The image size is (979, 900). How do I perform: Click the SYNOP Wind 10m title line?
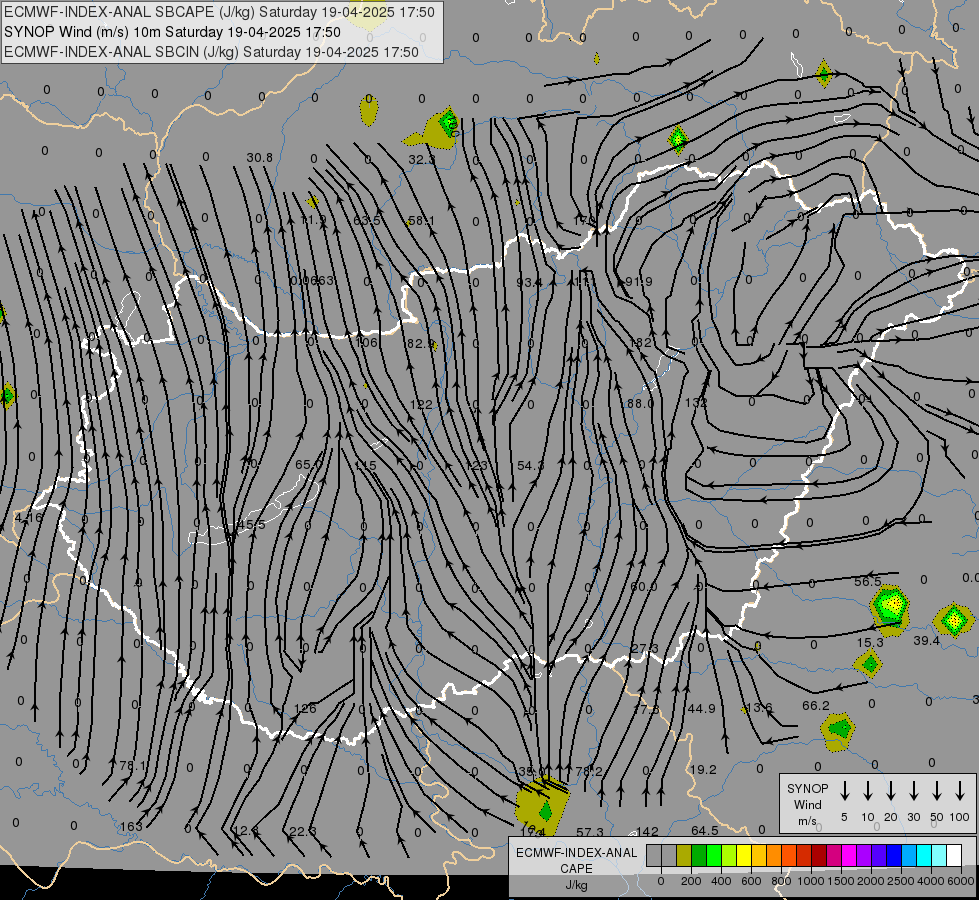(x=172, y=32)
